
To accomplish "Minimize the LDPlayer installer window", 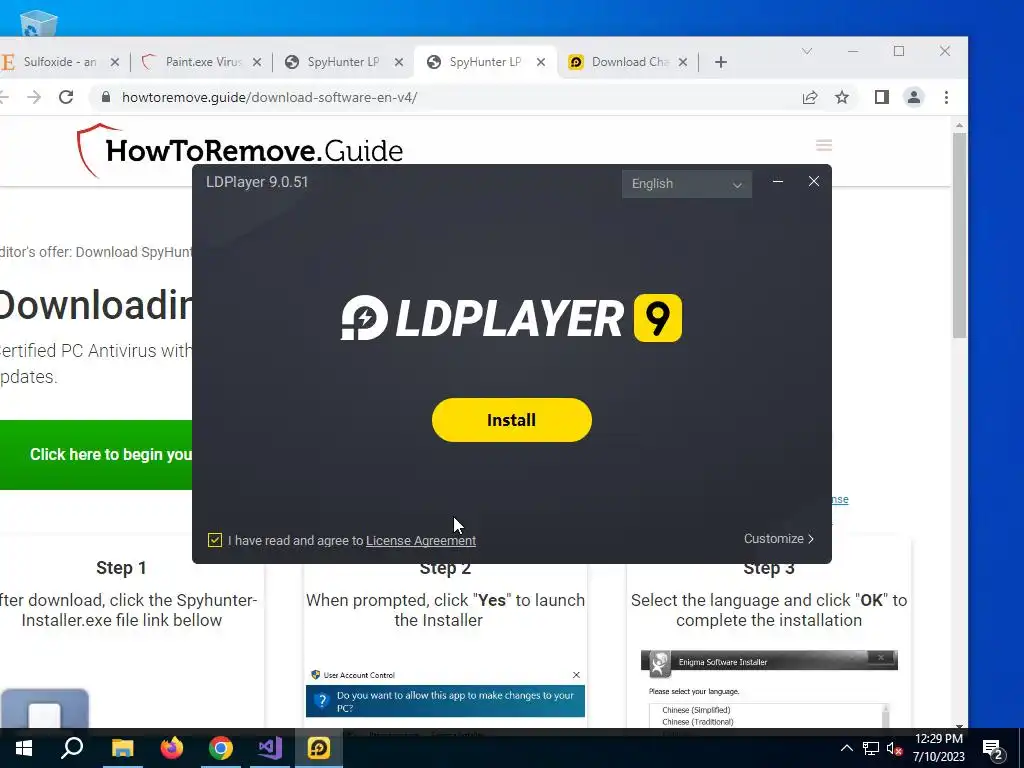I will pos(777,182).
